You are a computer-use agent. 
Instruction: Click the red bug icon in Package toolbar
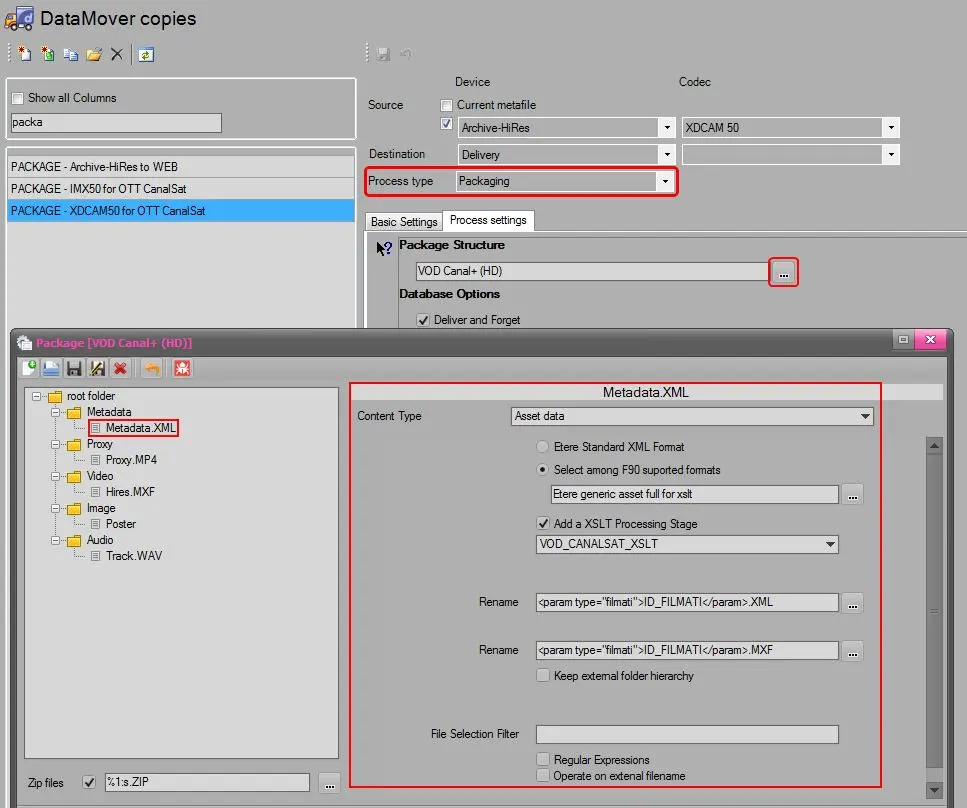(x=182, y=368)
